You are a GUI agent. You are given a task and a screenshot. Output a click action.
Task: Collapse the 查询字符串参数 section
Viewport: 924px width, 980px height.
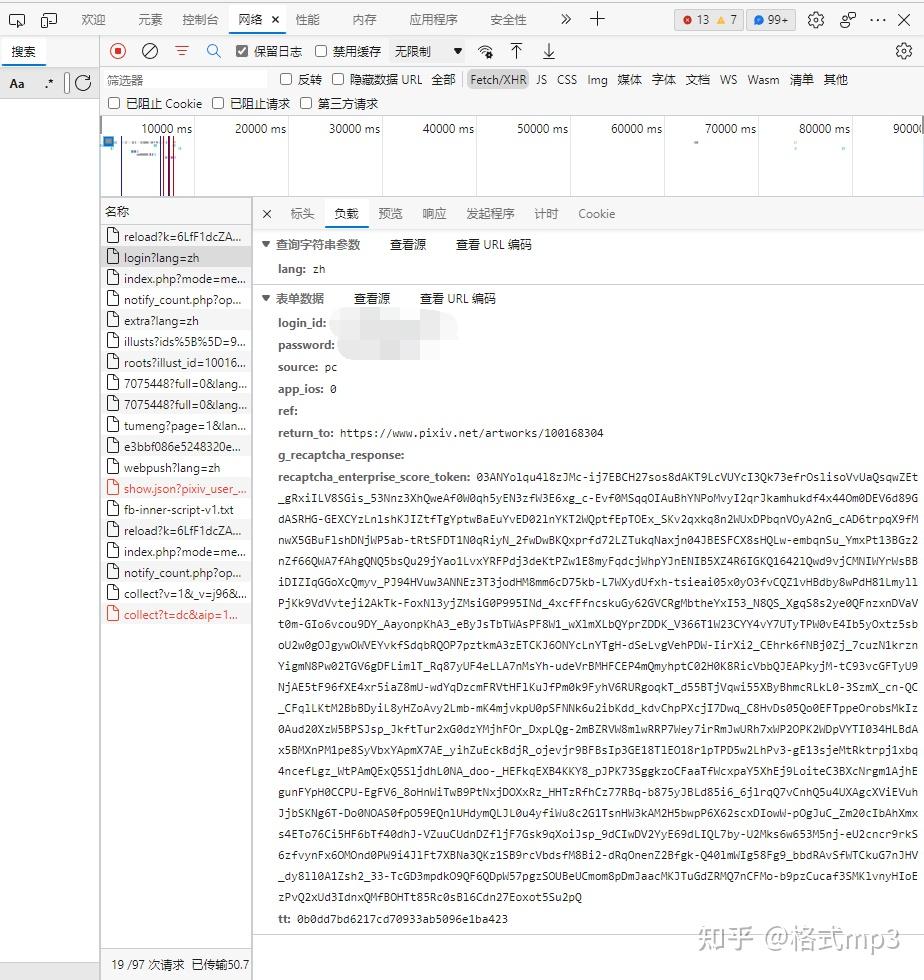265,244
